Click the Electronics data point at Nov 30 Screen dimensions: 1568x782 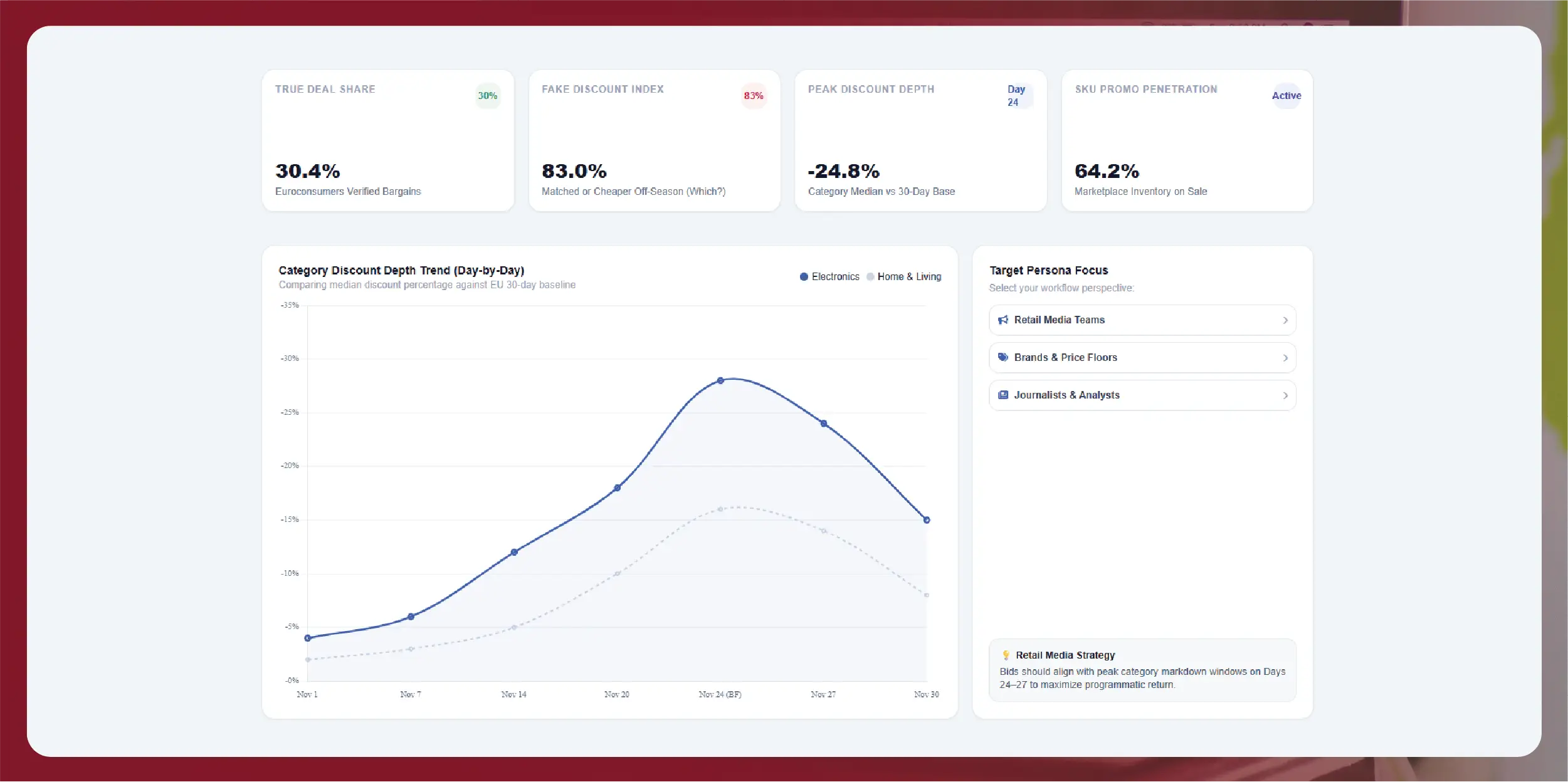(x=927, y=519)
